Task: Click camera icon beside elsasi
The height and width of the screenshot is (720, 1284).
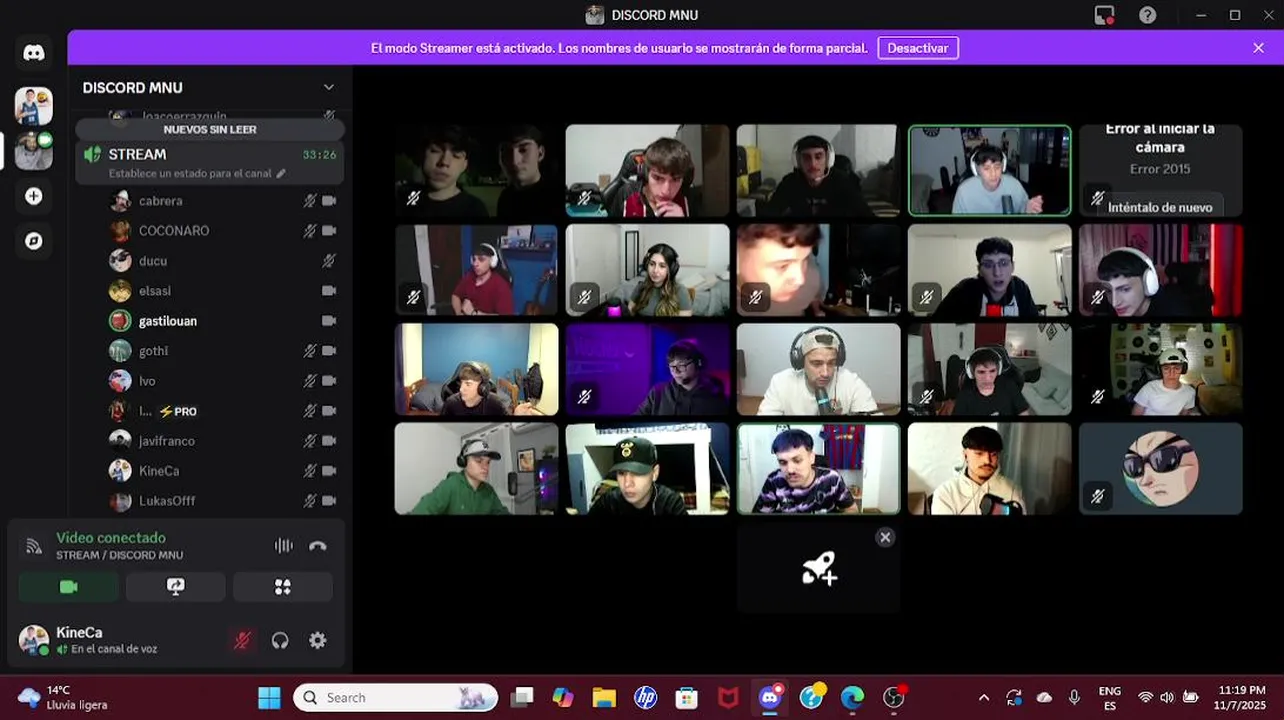Action: pyautogui.click(x=329, y=291)
